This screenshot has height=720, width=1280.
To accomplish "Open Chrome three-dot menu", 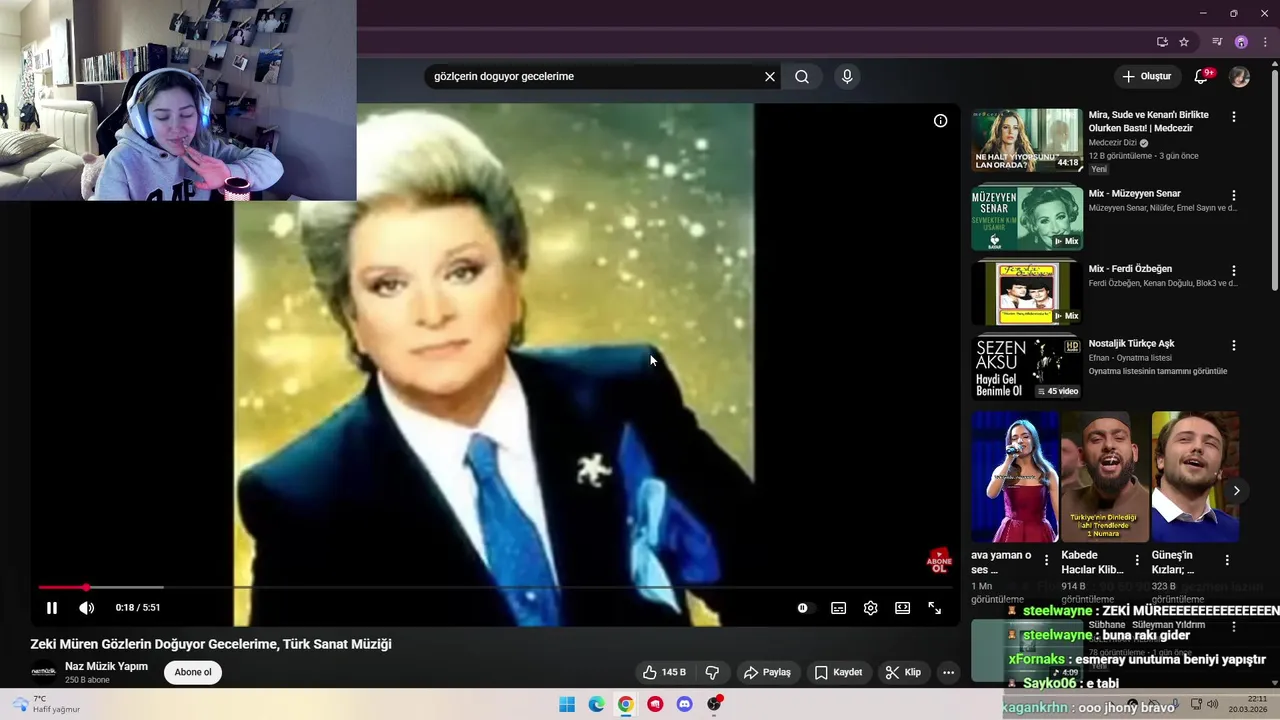I will (x=1265, y=42).
